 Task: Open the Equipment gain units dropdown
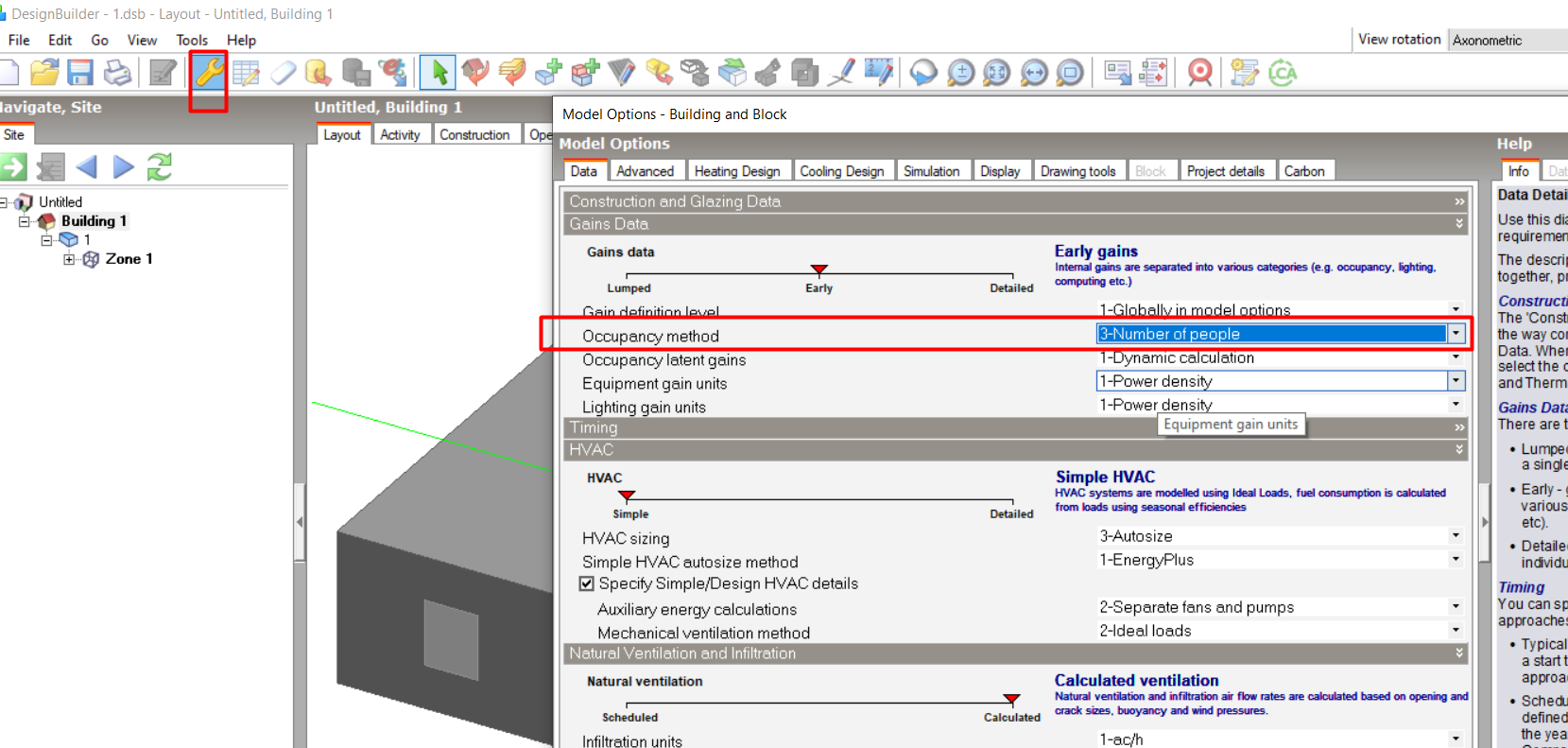coord(1456,380)
